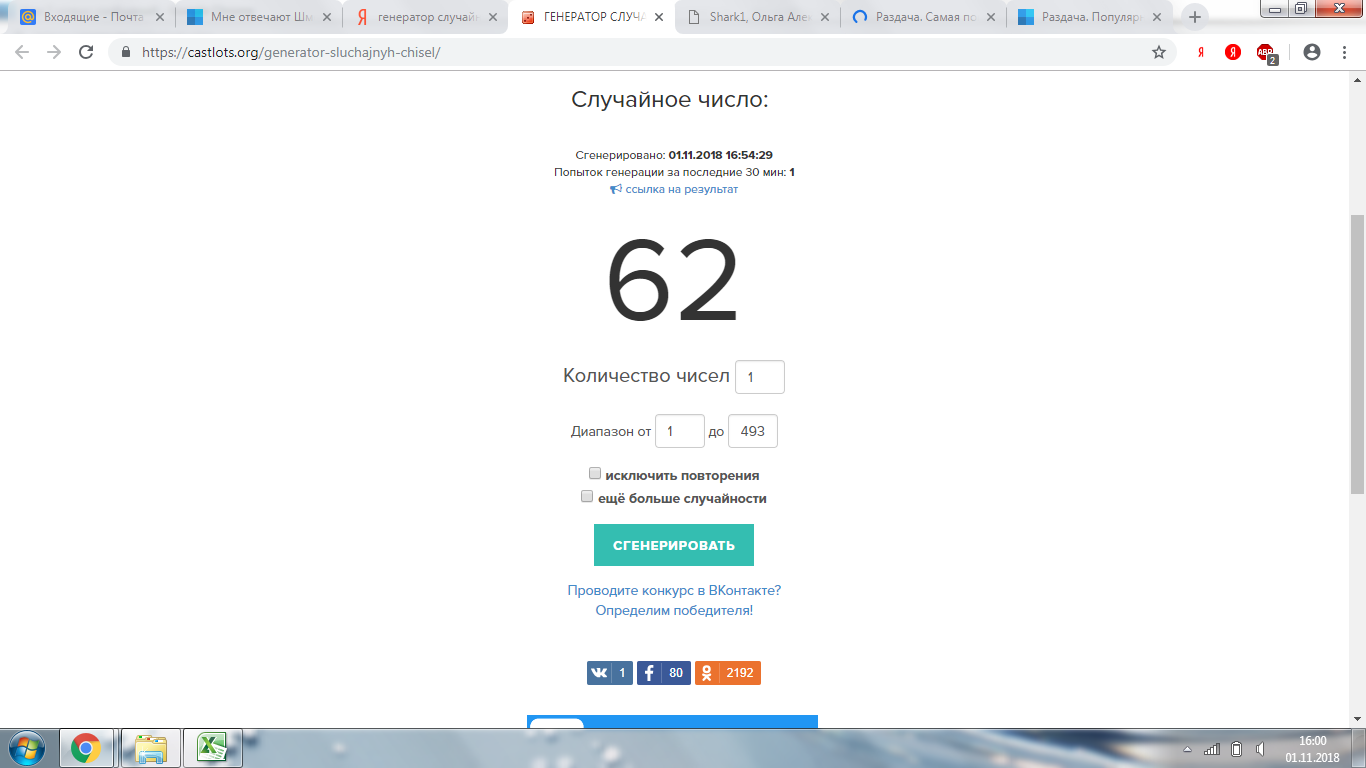Open the Excel icon in the taskbar
The width and height of the screenshot is (1366, 768).
point(212,748)
